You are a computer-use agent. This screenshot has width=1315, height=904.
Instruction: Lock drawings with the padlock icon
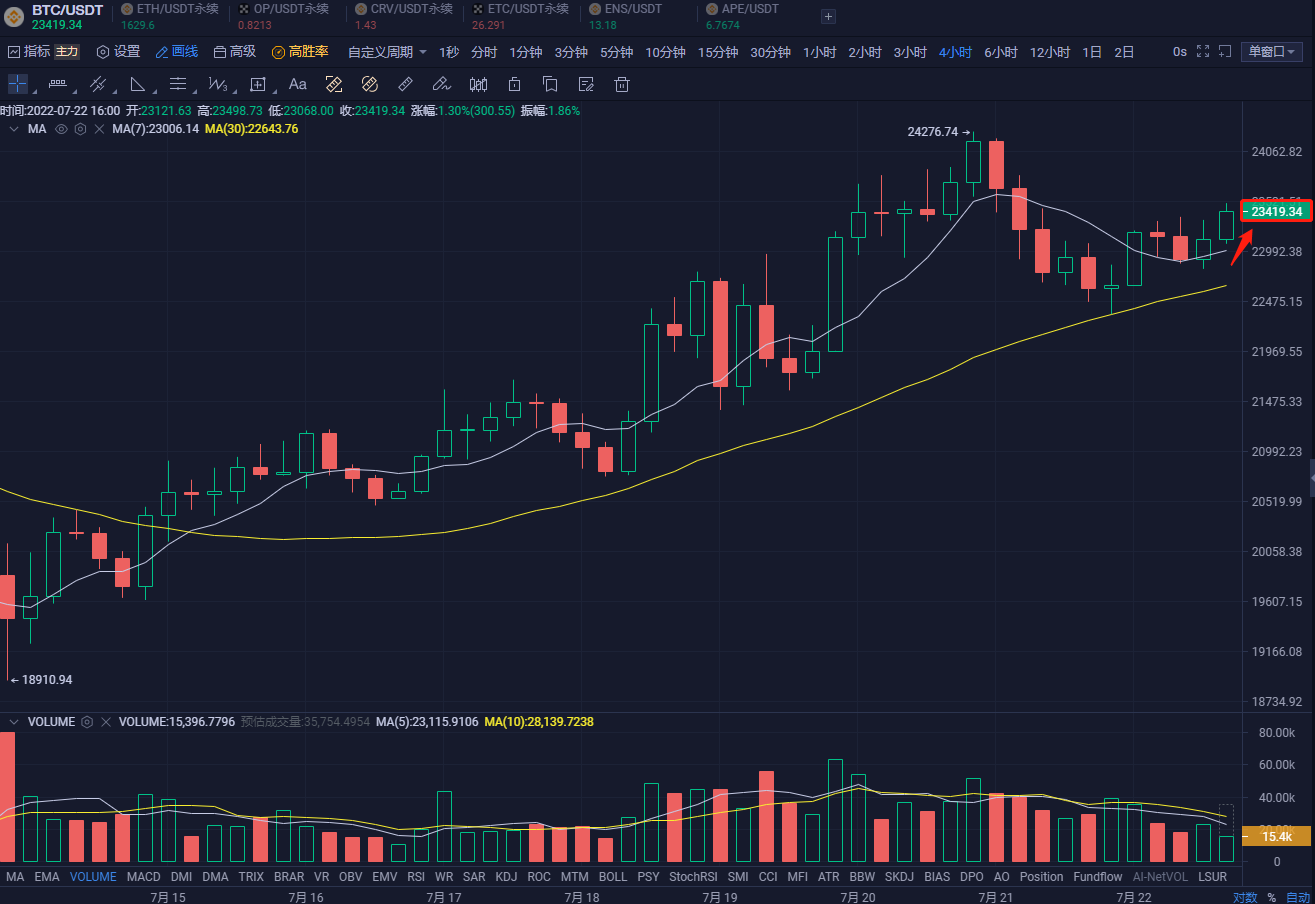pos(514,84)
